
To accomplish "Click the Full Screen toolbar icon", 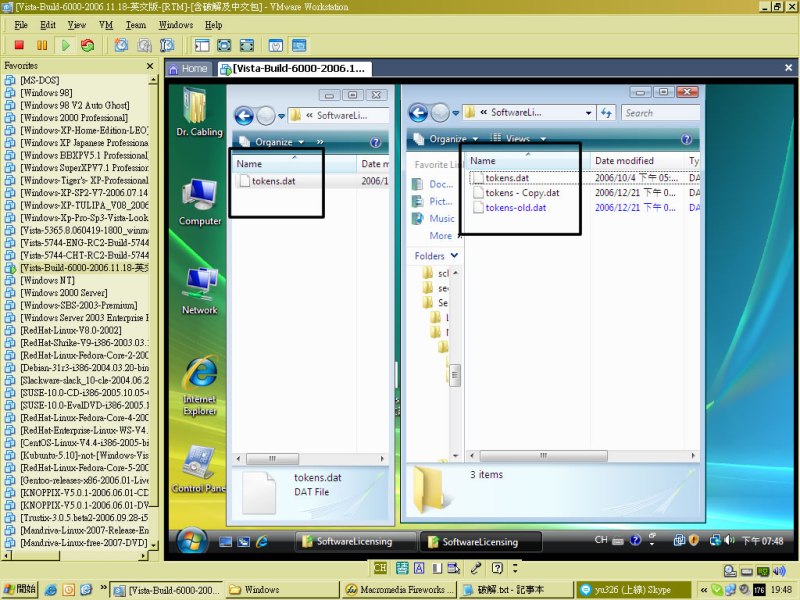I will pyautogui.click(x=246, y=45).
